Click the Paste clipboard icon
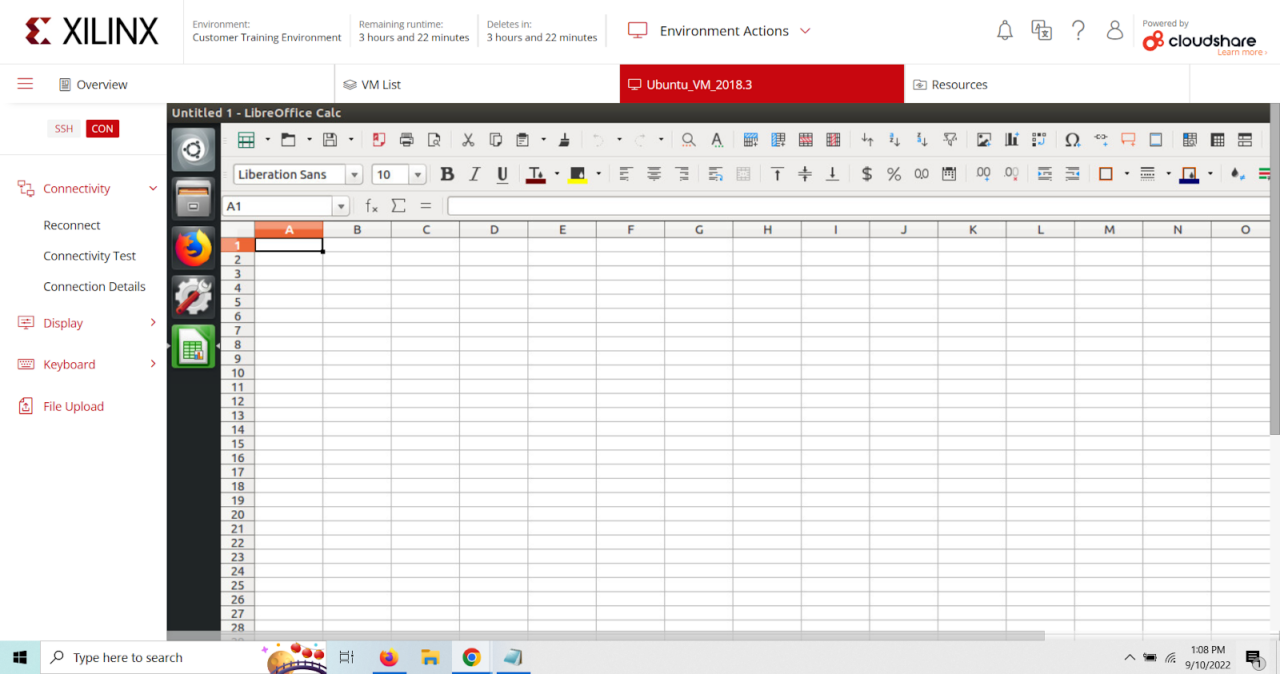Screen dimensions: 1280x674 pos(522,140)
